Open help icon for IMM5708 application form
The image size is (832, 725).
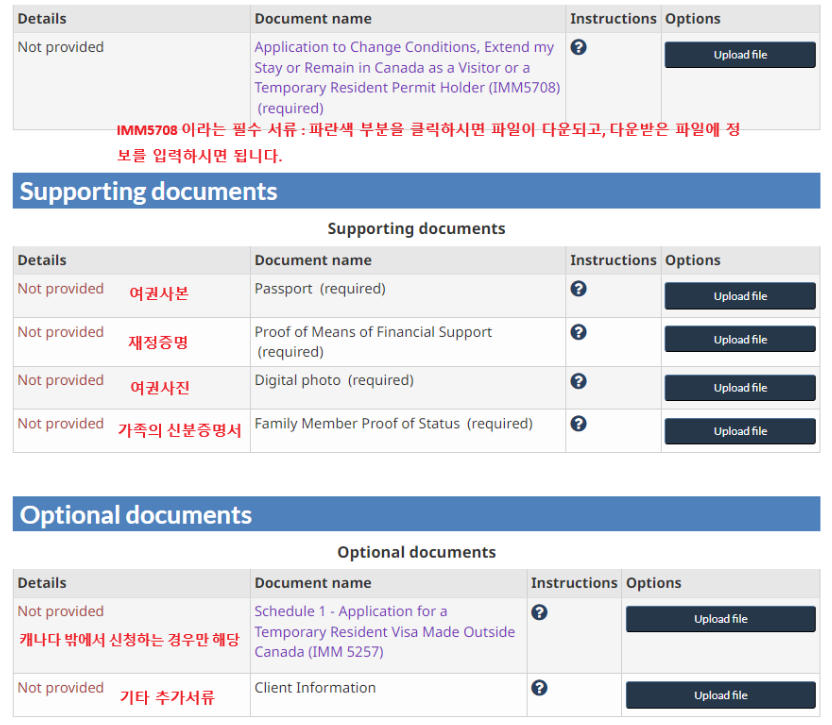coord(578,47)
